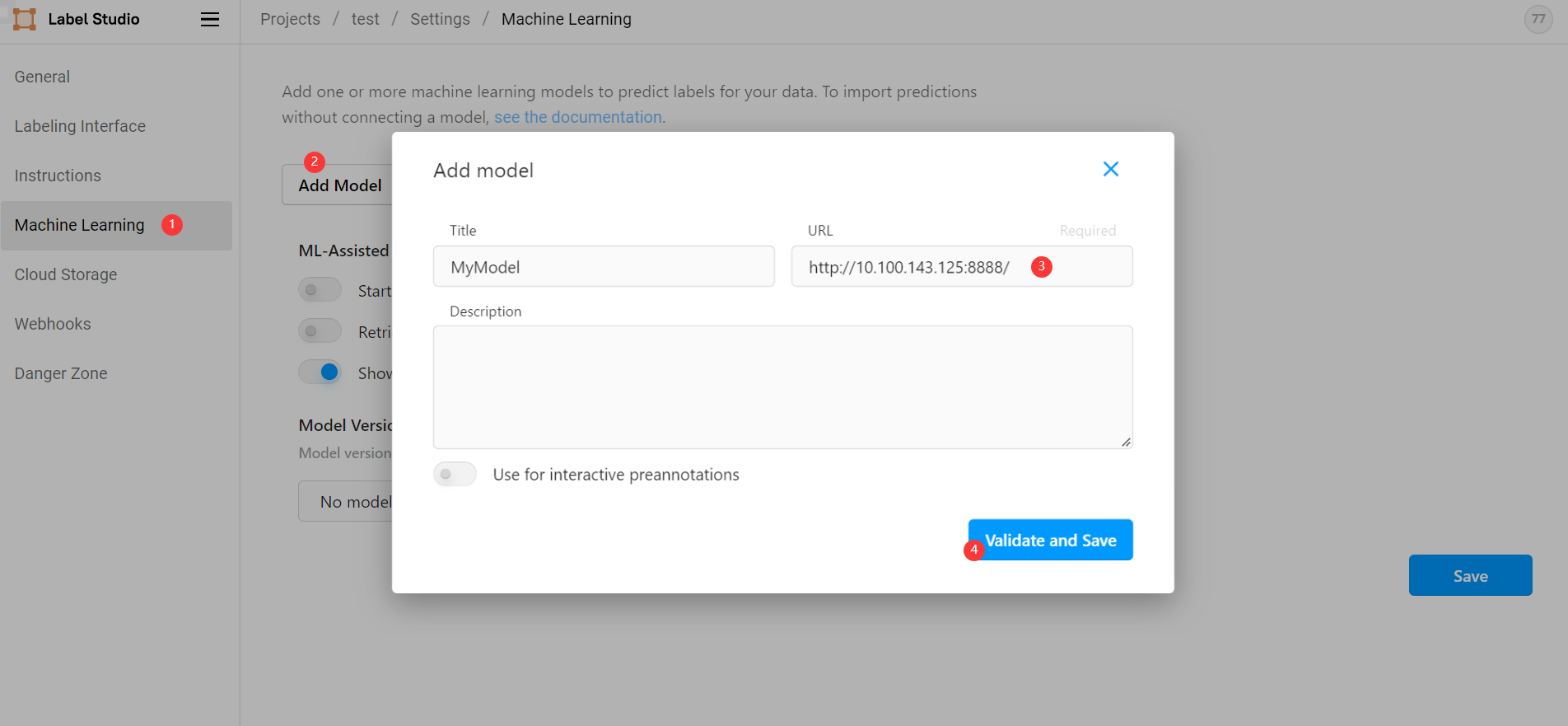
Task: Select Labeling Interface in sidebar
Action: tap(80, 126)
